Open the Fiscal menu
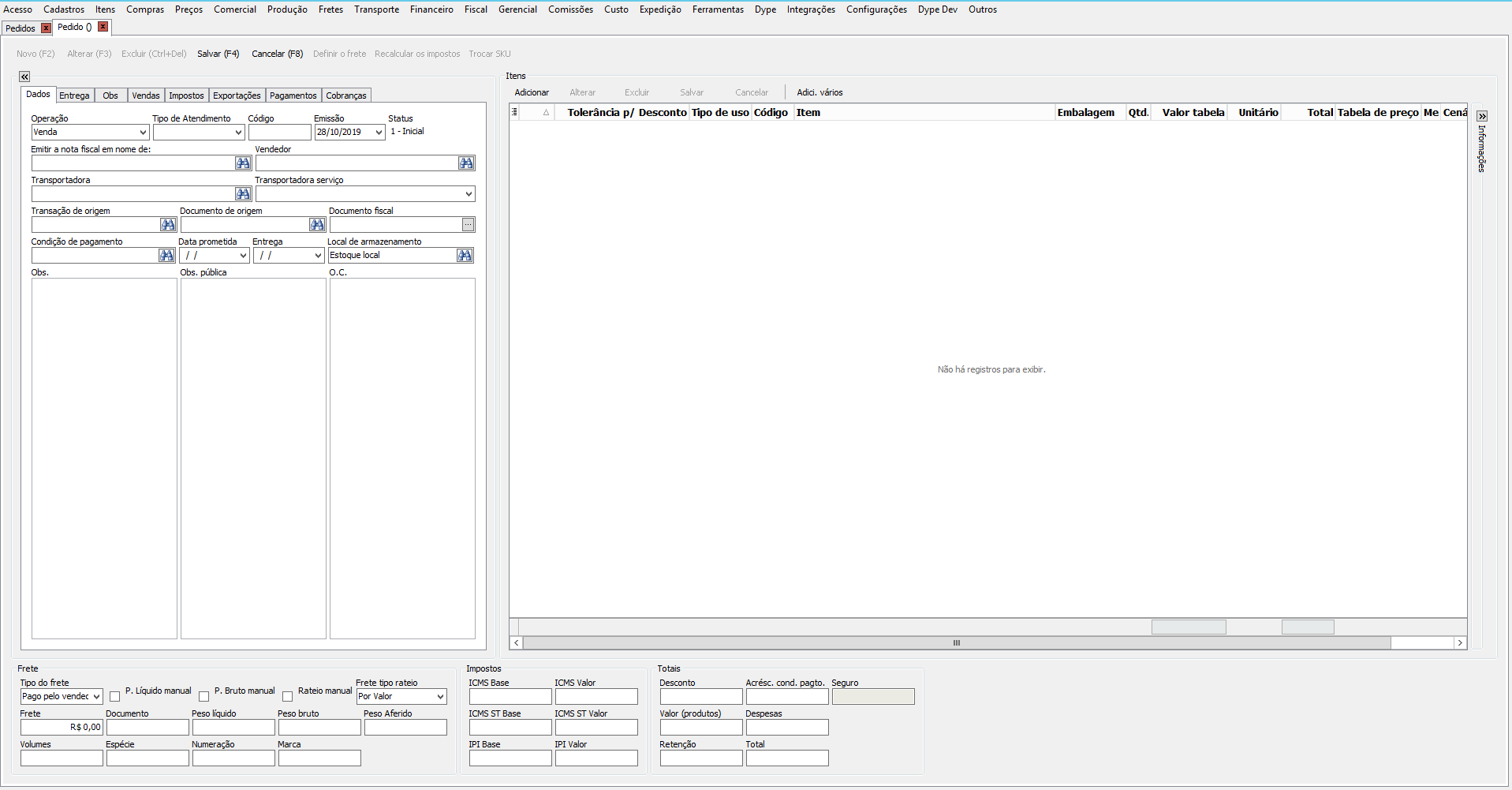The image size is (1512, 790). pyautogui.click(x=476, y=9)
